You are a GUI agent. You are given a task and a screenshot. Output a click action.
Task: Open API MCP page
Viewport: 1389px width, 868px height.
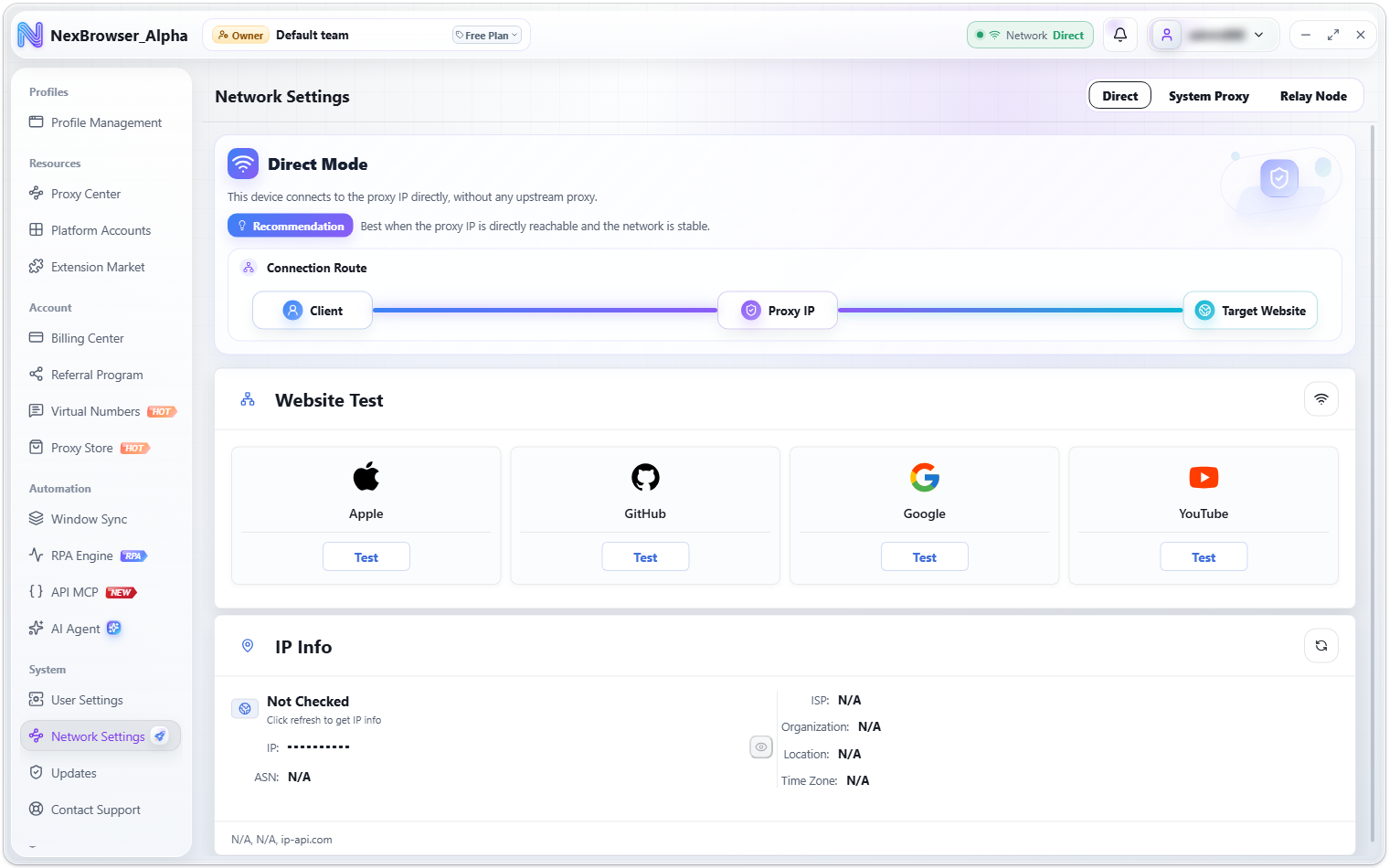(x=101, y=592)
